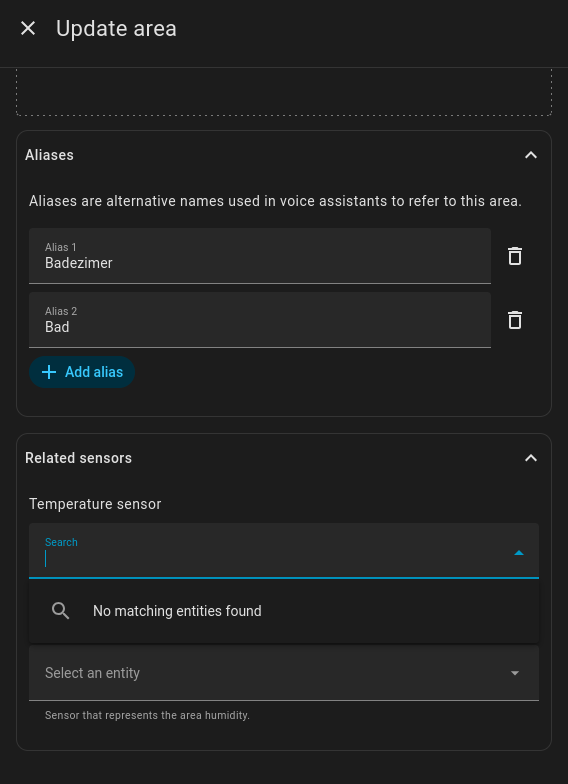The image size is (568, 784).
Task: Click the Related sensors heading
Action: pos(78,458)
